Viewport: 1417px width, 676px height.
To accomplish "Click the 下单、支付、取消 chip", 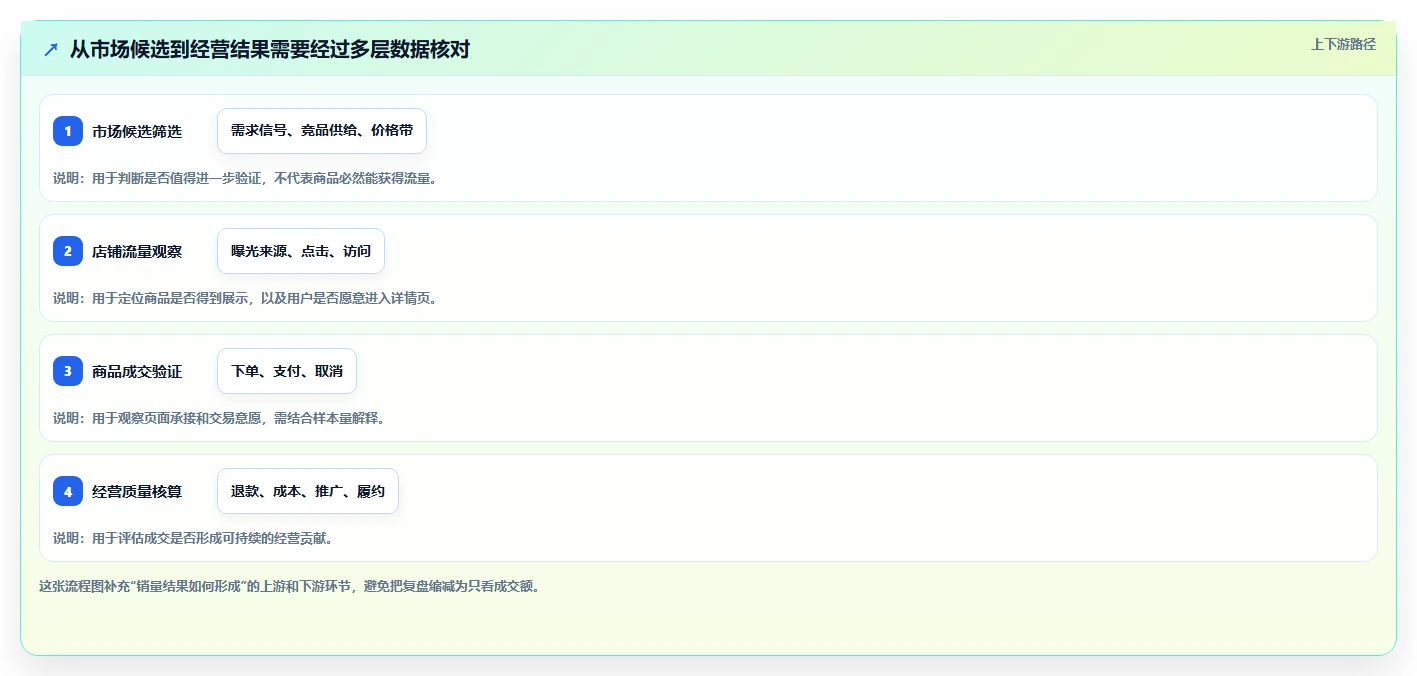I will tap(287, 371).
